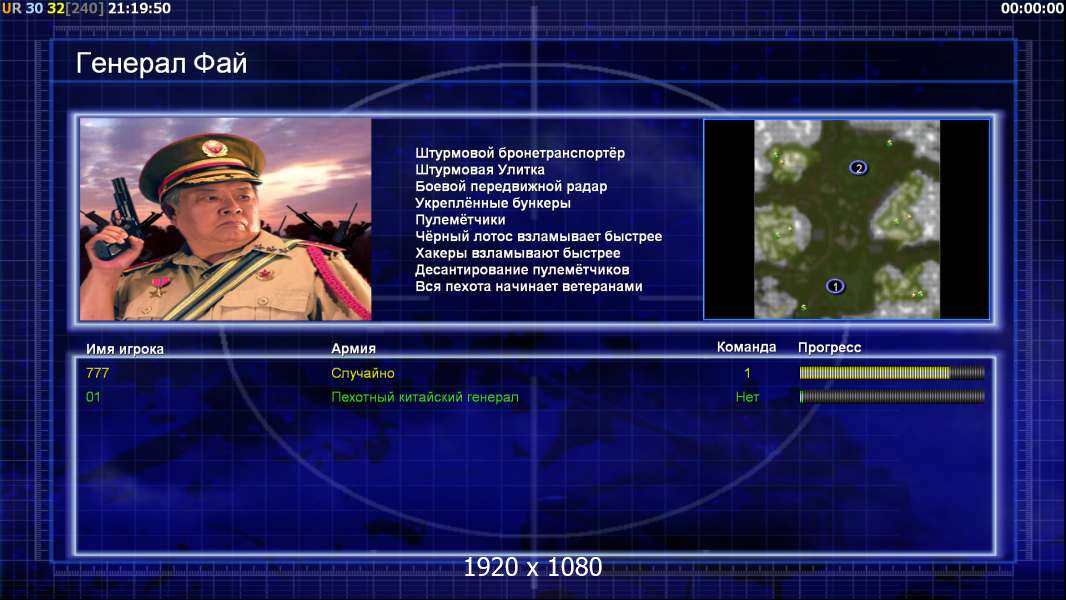1066x600 pixels.
Task: Click "Штурмовой бронетранспортёр" line
Action: coord(520,153)
